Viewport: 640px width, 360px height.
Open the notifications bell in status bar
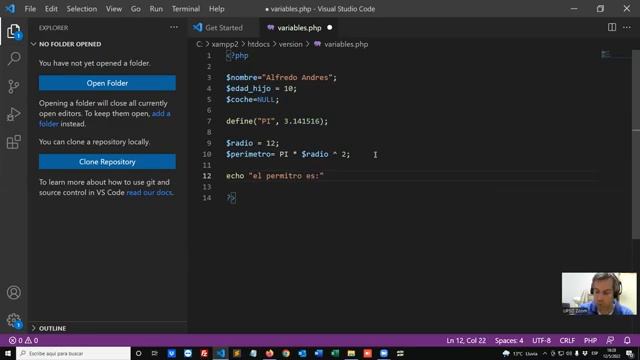(x=627, y=340)
